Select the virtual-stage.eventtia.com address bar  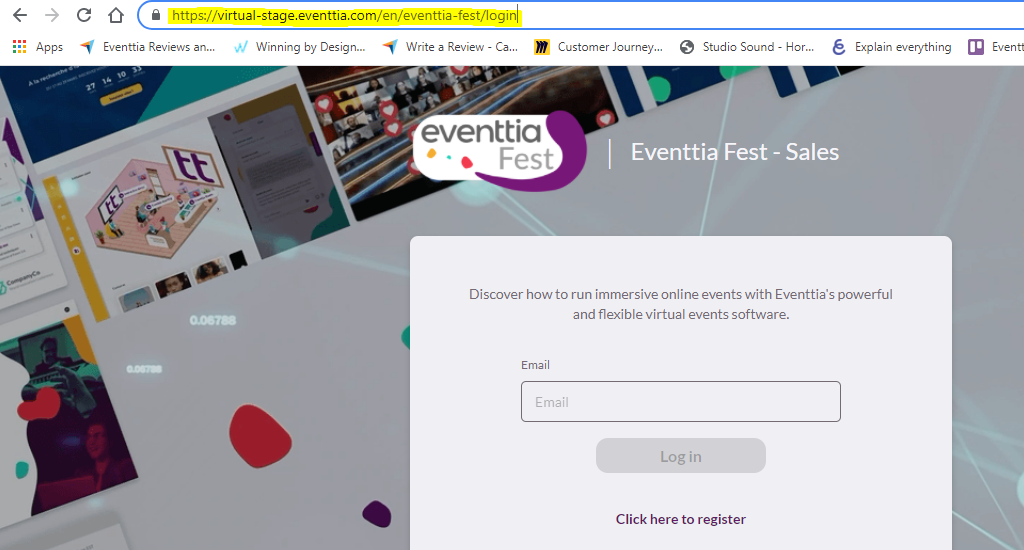345,16
